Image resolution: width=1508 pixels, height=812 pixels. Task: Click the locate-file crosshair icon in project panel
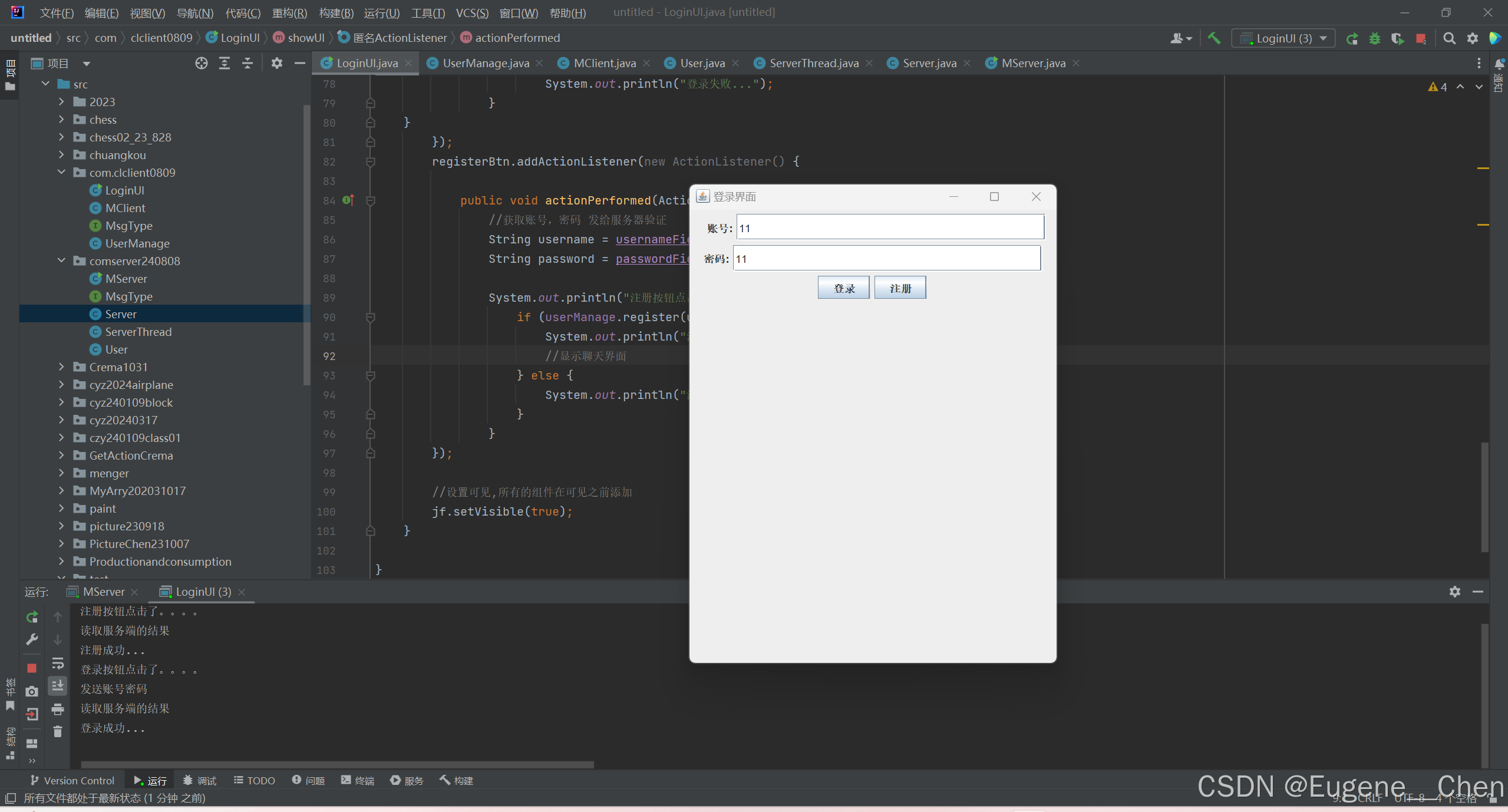tap(202, 63)
